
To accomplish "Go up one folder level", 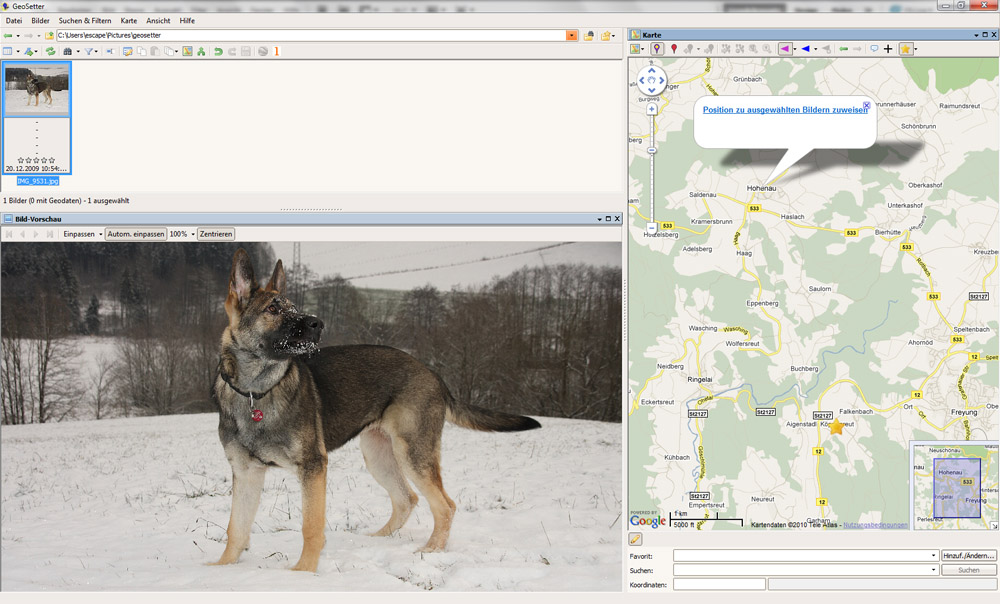I will [49, 36].
